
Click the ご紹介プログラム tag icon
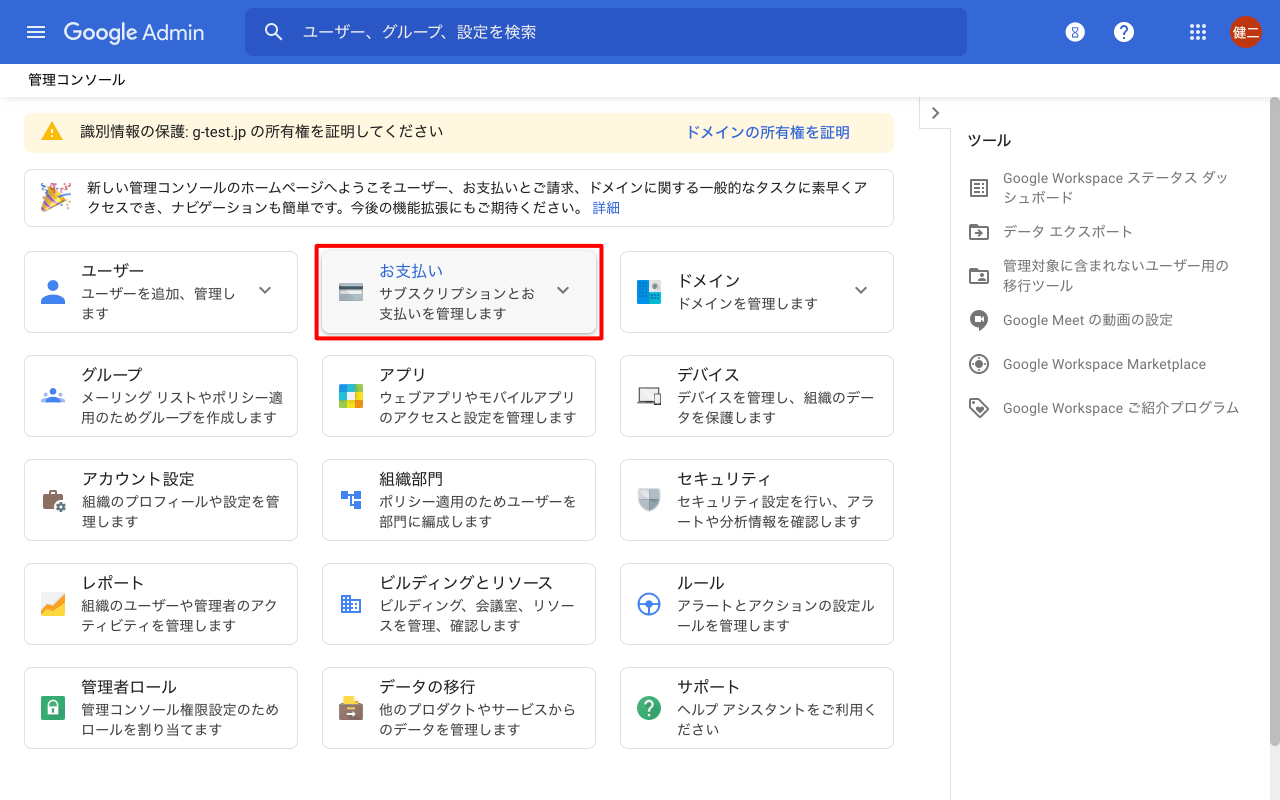point(979,408)
